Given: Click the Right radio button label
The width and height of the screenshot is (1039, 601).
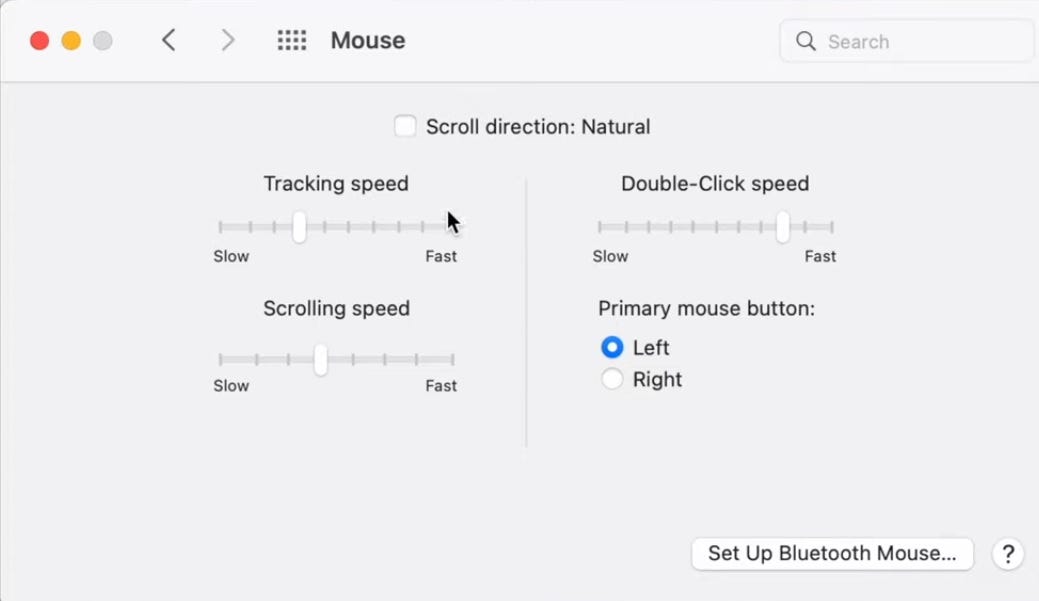Looking at the screenshot, I should (657, 379).
